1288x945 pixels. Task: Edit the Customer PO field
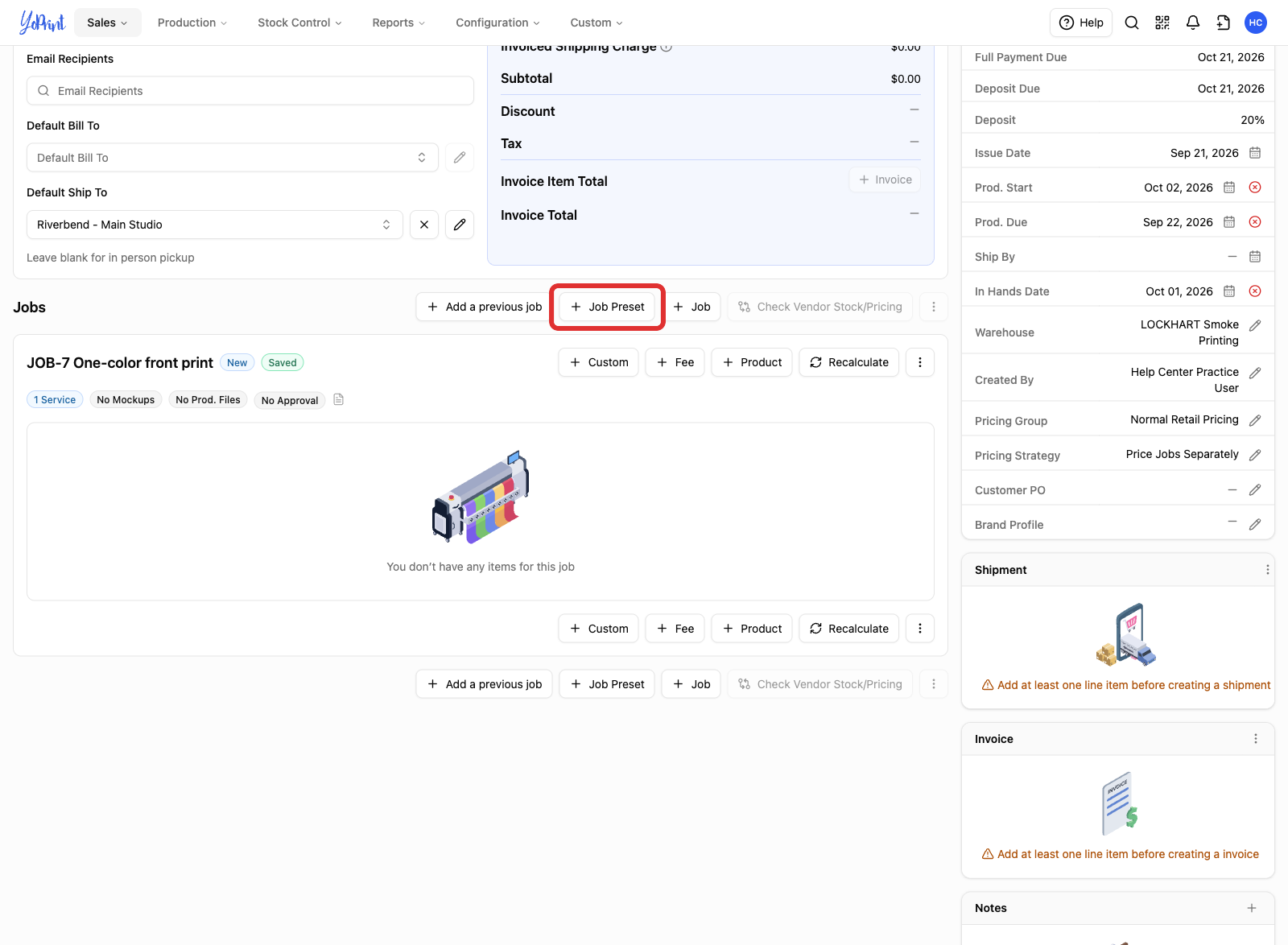[1254, 489]
